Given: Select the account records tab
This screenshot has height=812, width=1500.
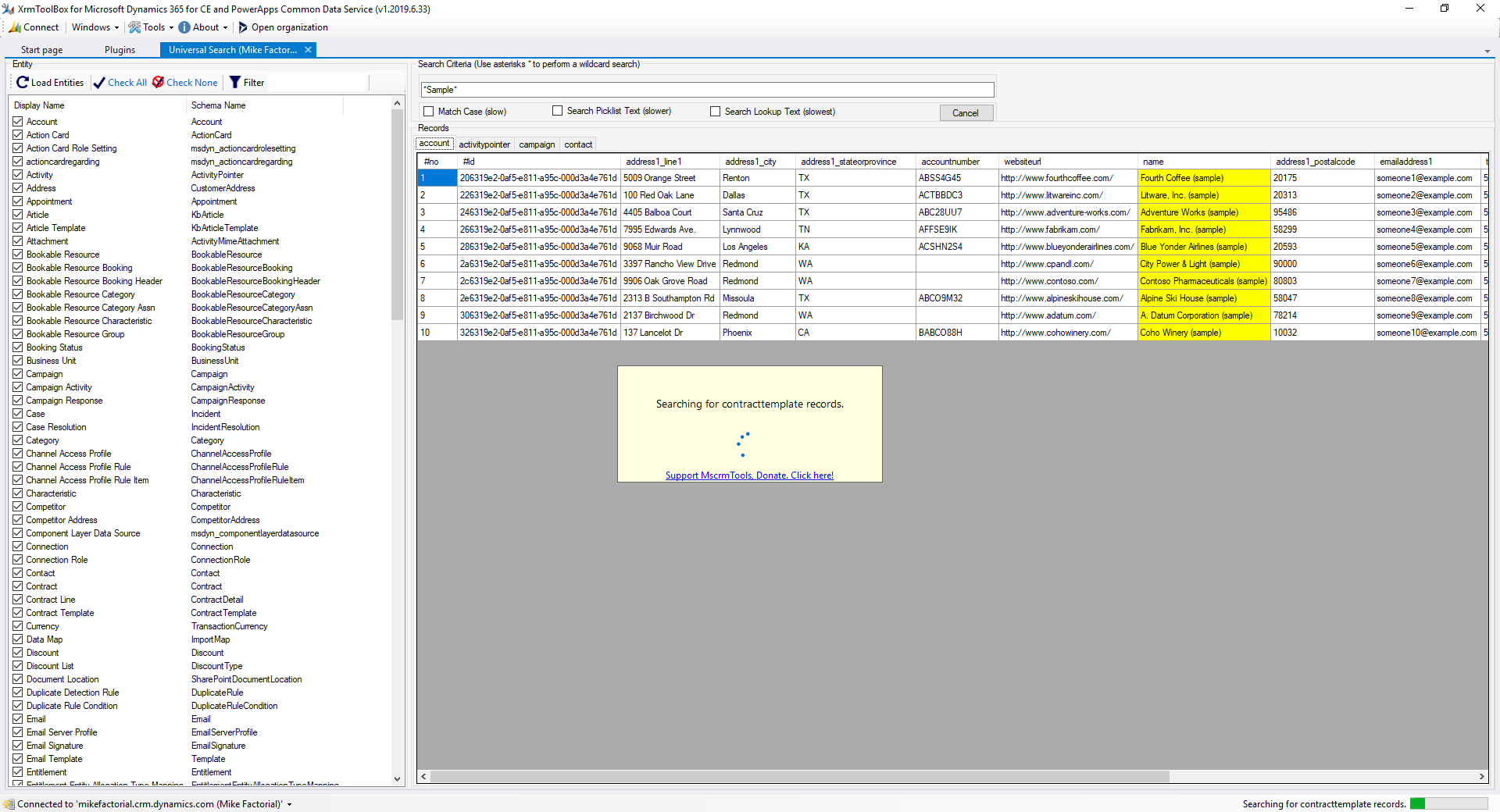Looking at the screenshot, I should pos(434,144).
